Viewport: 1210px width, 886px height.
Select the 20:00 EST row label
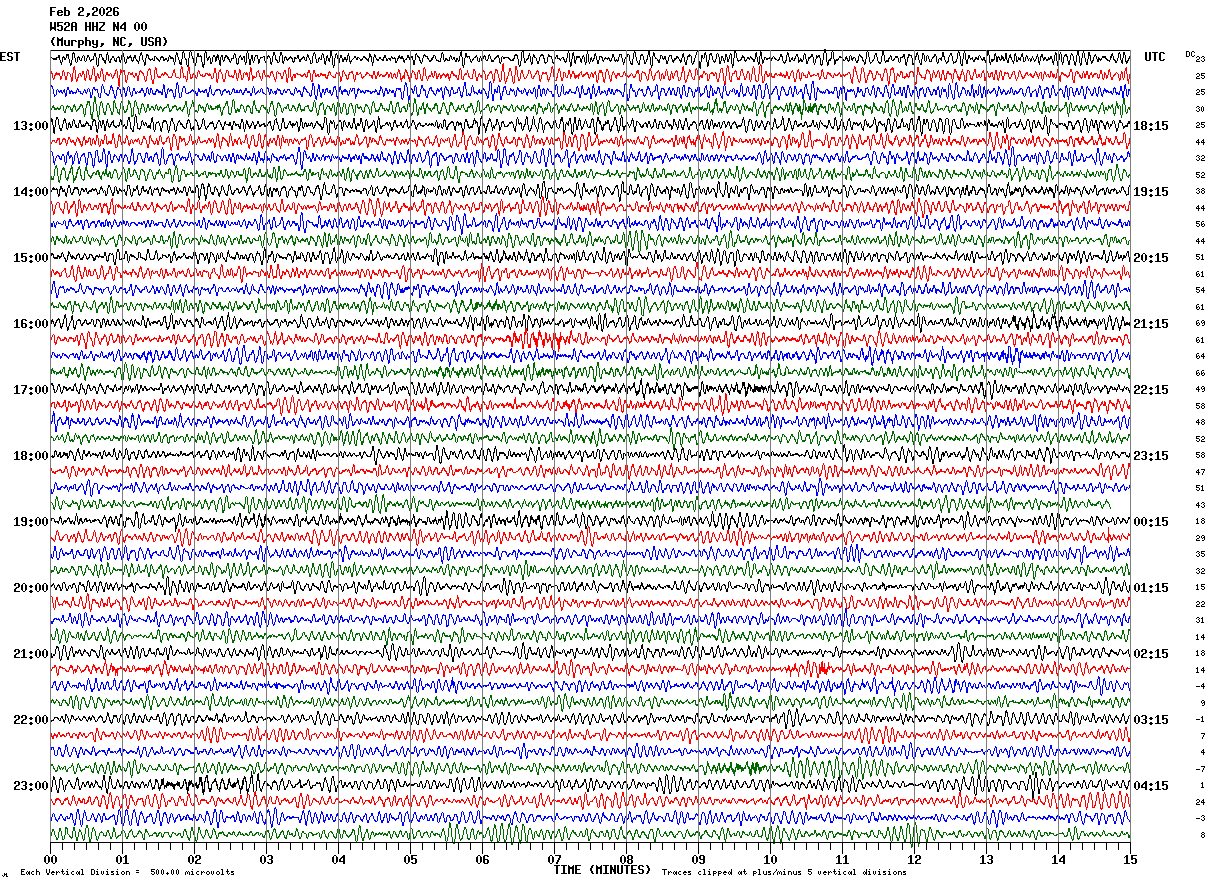point(30,588)
